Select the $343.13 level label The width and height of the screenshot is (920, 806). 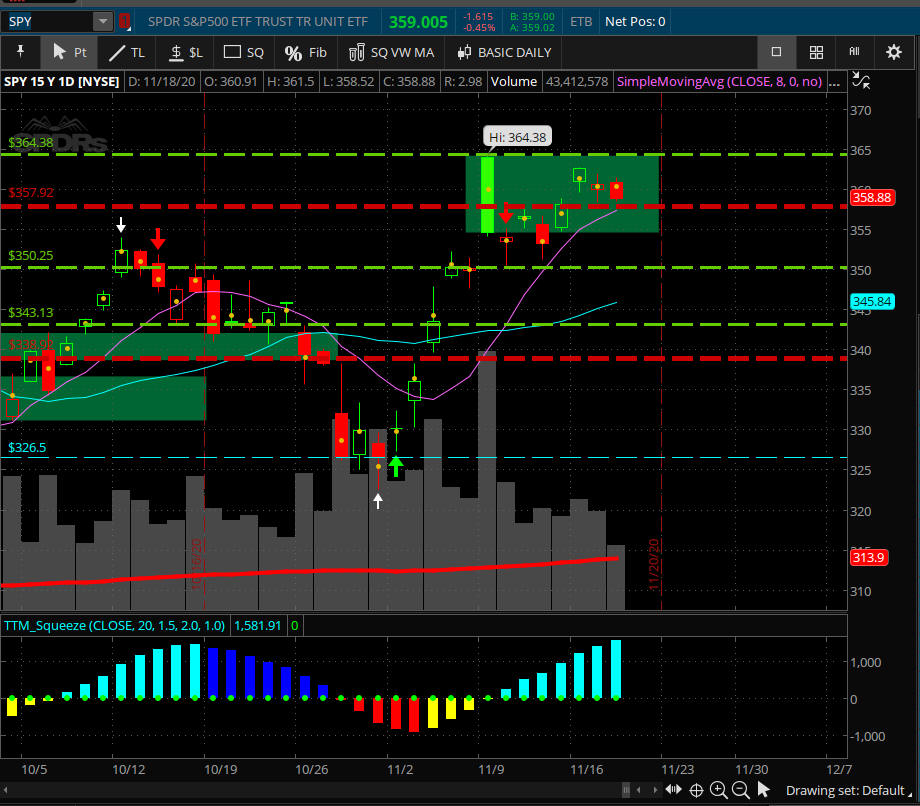click(x=31, y=313)
